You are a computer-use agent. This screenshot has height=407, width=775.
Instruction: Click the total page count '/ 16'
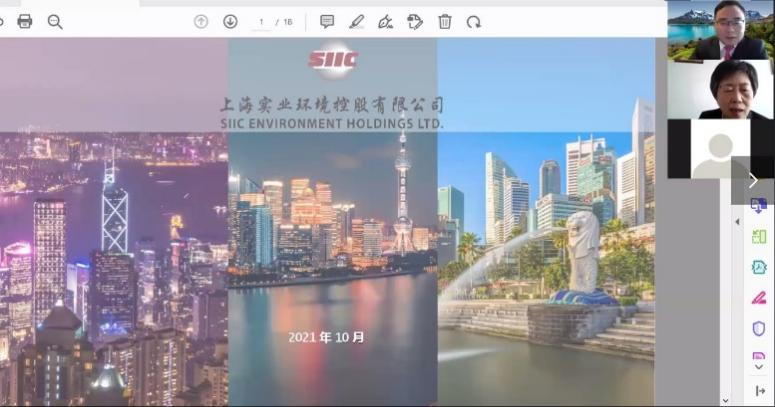point(284,22)
